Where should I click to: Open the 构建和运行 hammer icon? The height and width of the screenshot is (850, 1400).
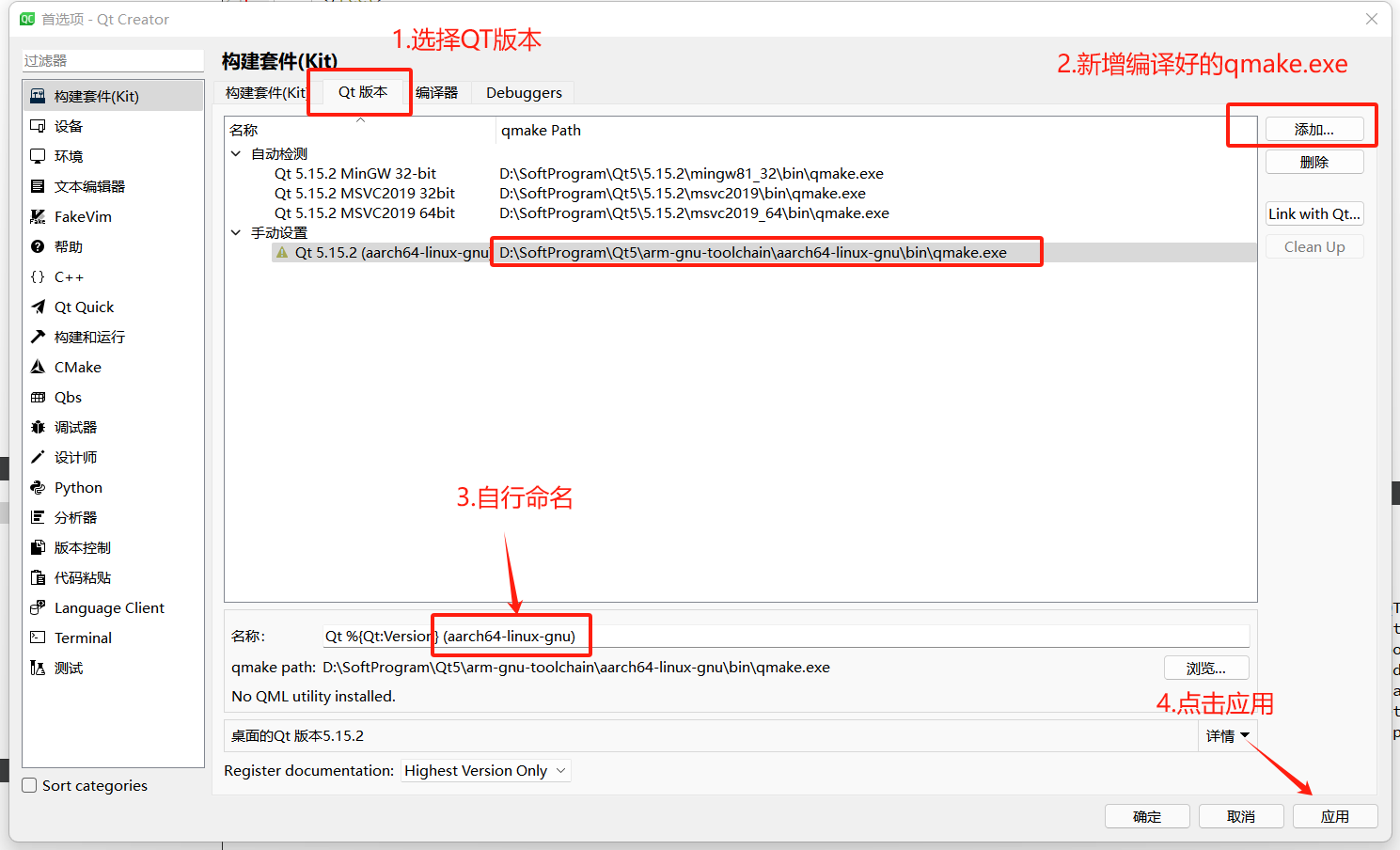tap(38, 337)
